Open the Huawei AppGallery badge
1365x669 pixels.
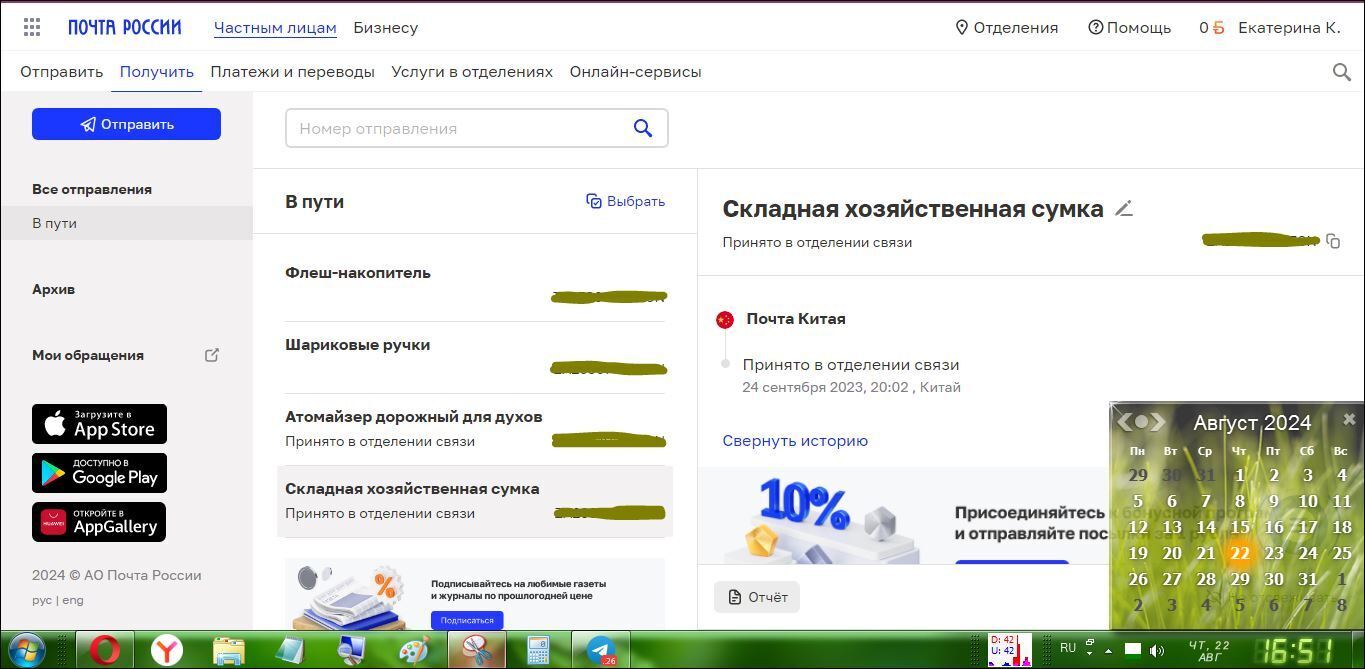coord(99,522)
